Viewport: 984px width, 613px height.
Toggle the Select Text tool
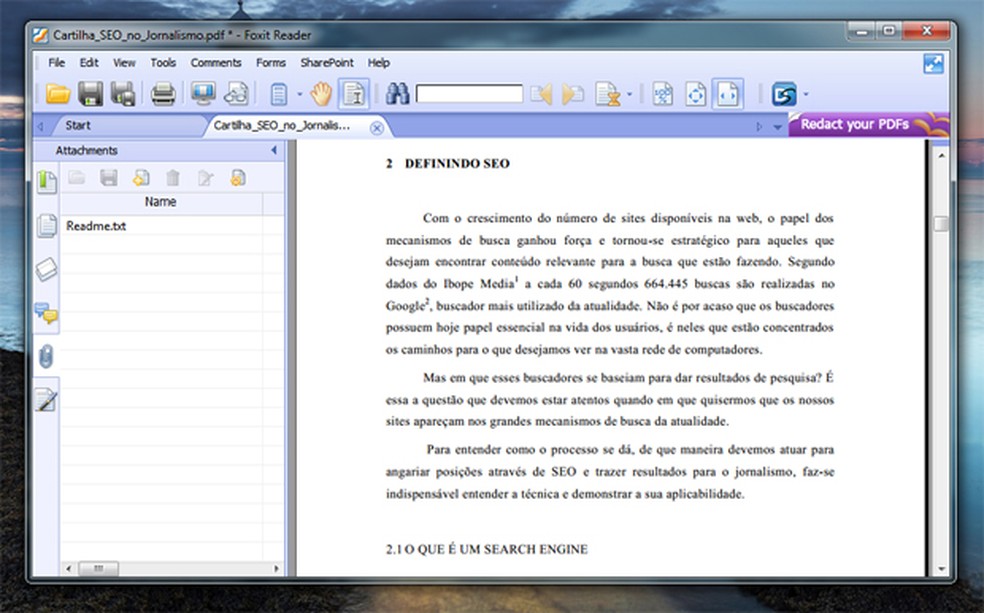[354, 94]
